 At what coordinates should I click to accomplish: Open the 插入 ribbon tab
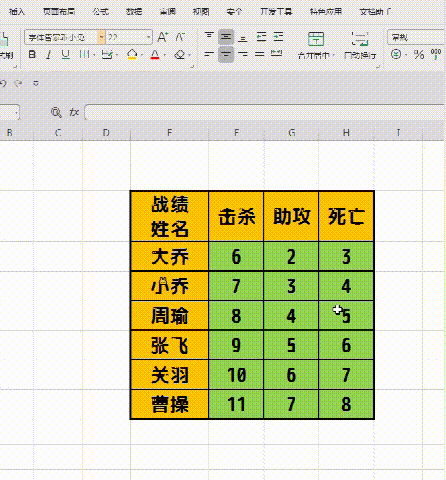[16, 12]
